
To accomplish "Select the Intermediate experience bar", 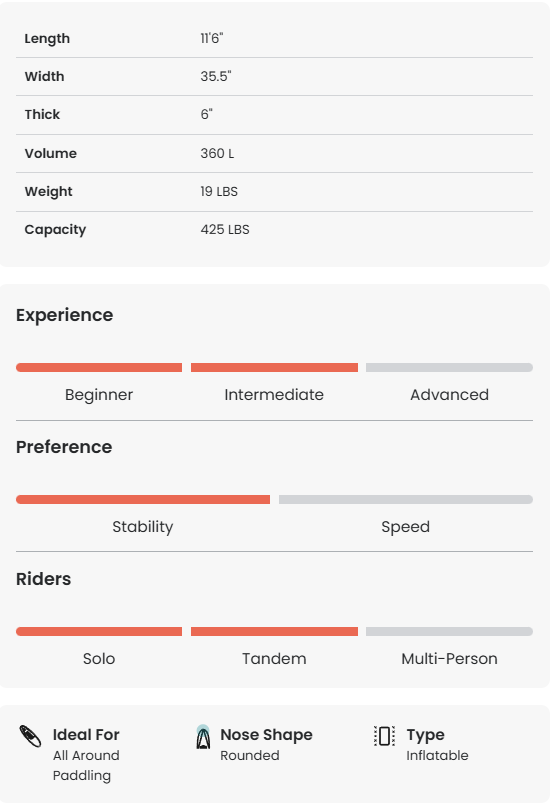I will click(x=274, y=368).
